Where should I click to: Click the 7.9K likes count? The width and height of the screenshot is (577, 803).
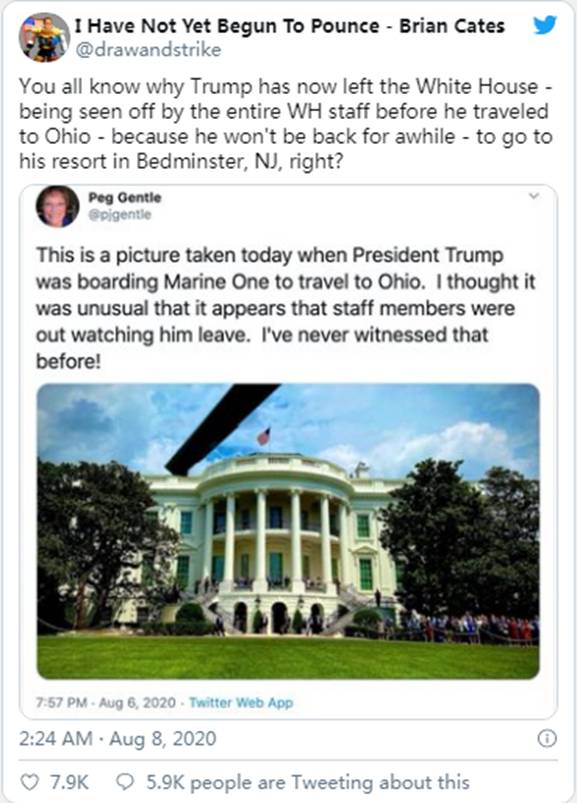[x=69, y=783]
